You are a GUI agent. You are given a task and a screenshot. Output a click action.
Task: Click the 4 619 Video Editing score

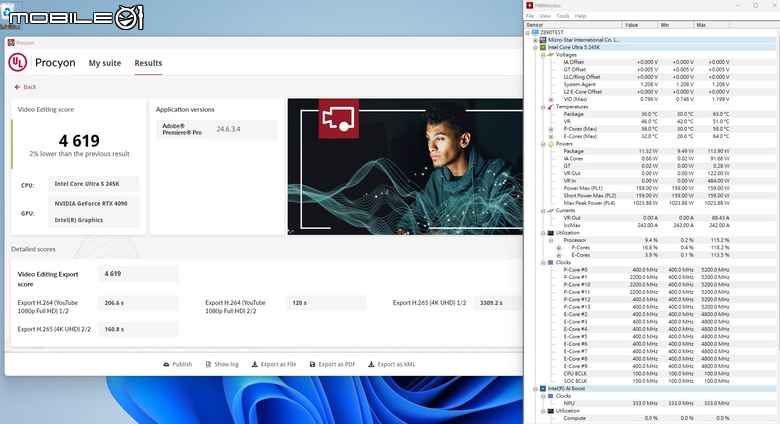[79, 141]
